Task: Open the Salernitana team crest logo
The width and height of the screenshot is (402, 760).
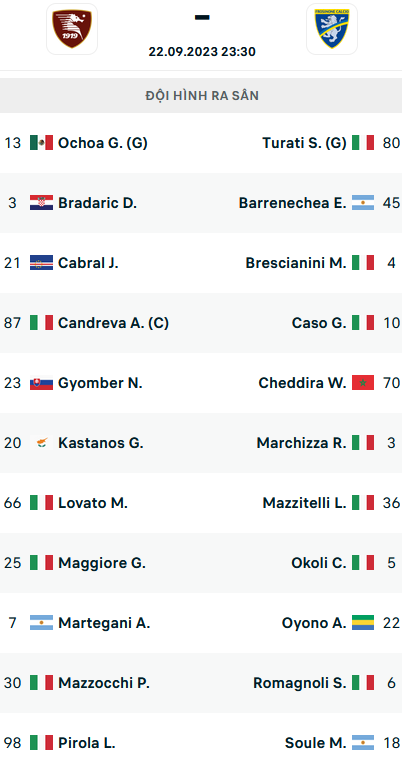Action: (72, 29)
